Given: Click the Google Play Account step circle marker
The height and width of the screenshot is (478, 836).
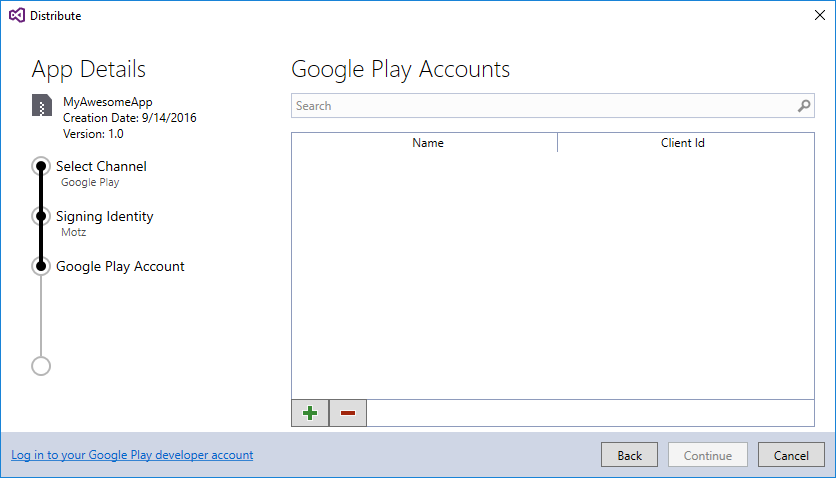Looking at the screenshot, I should [41, 266].
